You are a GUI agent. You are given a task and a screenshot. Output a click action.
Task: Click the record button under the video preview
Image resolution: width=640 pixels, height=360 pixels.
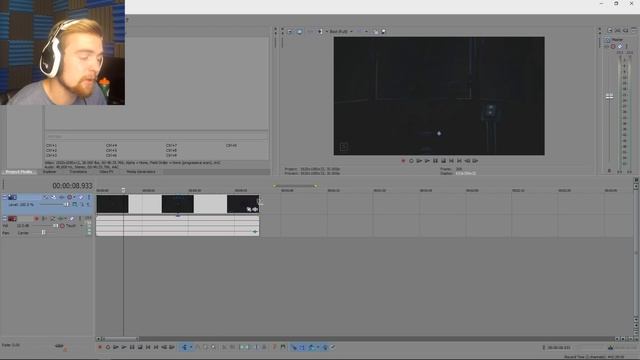(403, 161)
